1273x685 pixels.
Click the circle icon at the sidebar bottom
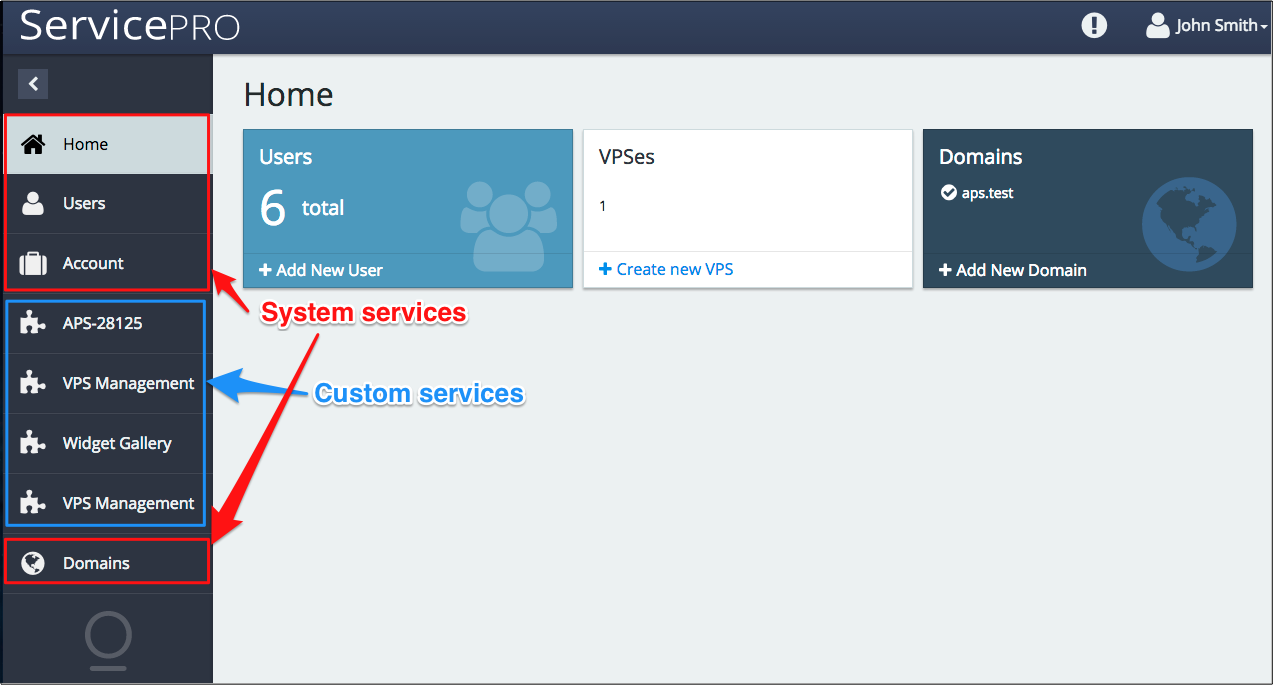[108, 637]
